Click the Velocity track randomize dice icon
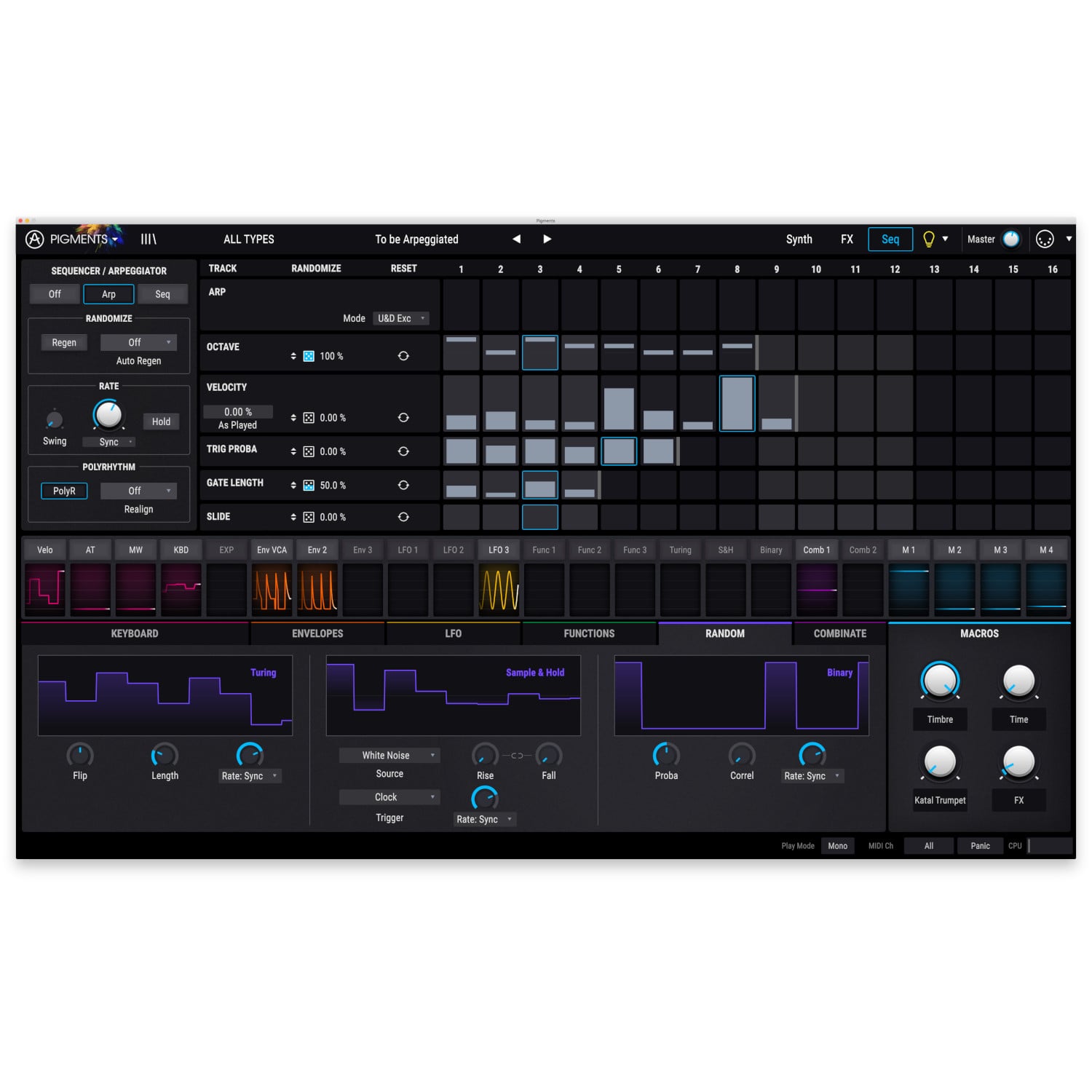The width and height of the screenshot is (1092, 1092). point(309,418)
